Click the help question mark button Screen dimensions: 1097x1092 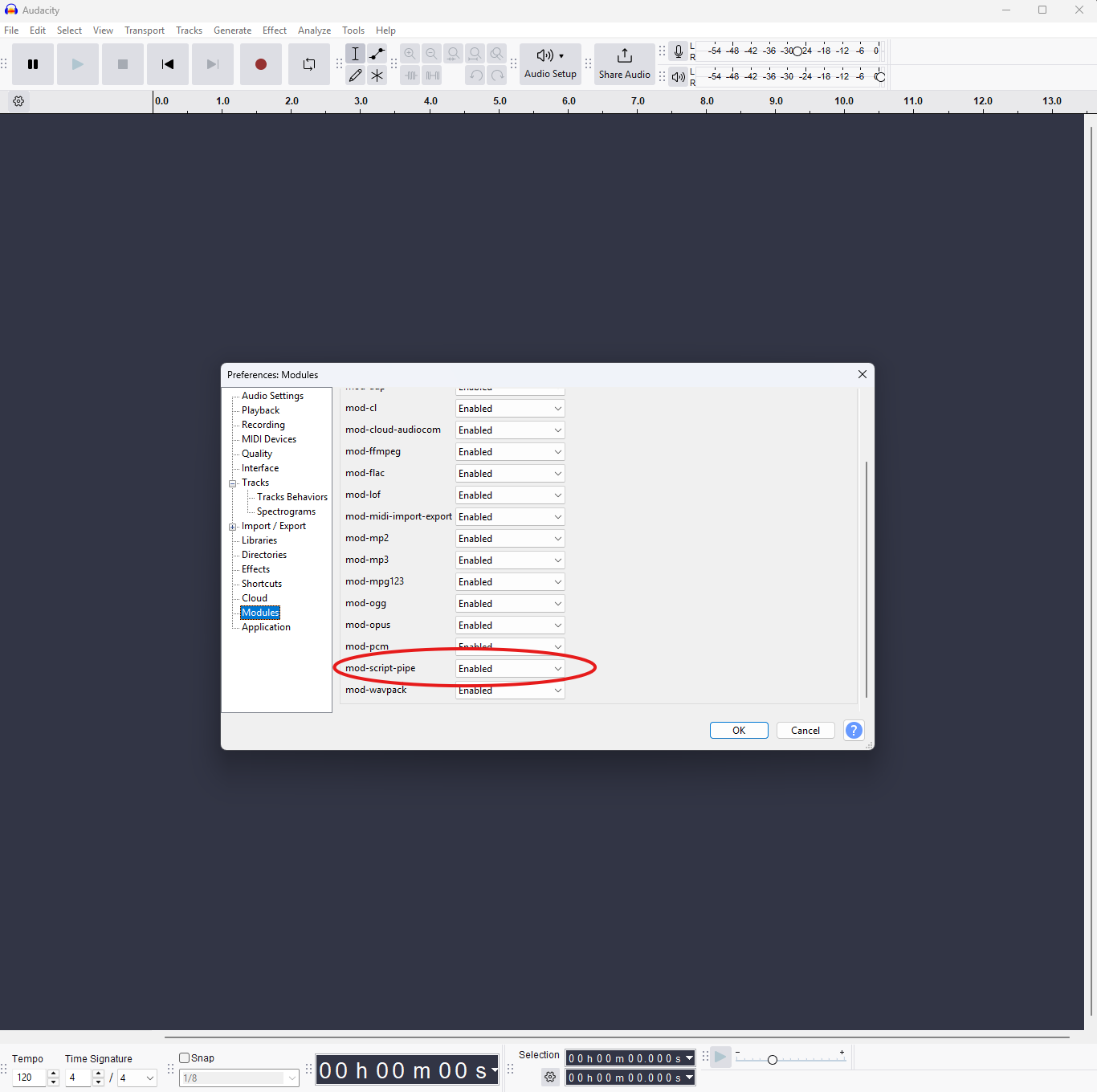coord(853,730)
